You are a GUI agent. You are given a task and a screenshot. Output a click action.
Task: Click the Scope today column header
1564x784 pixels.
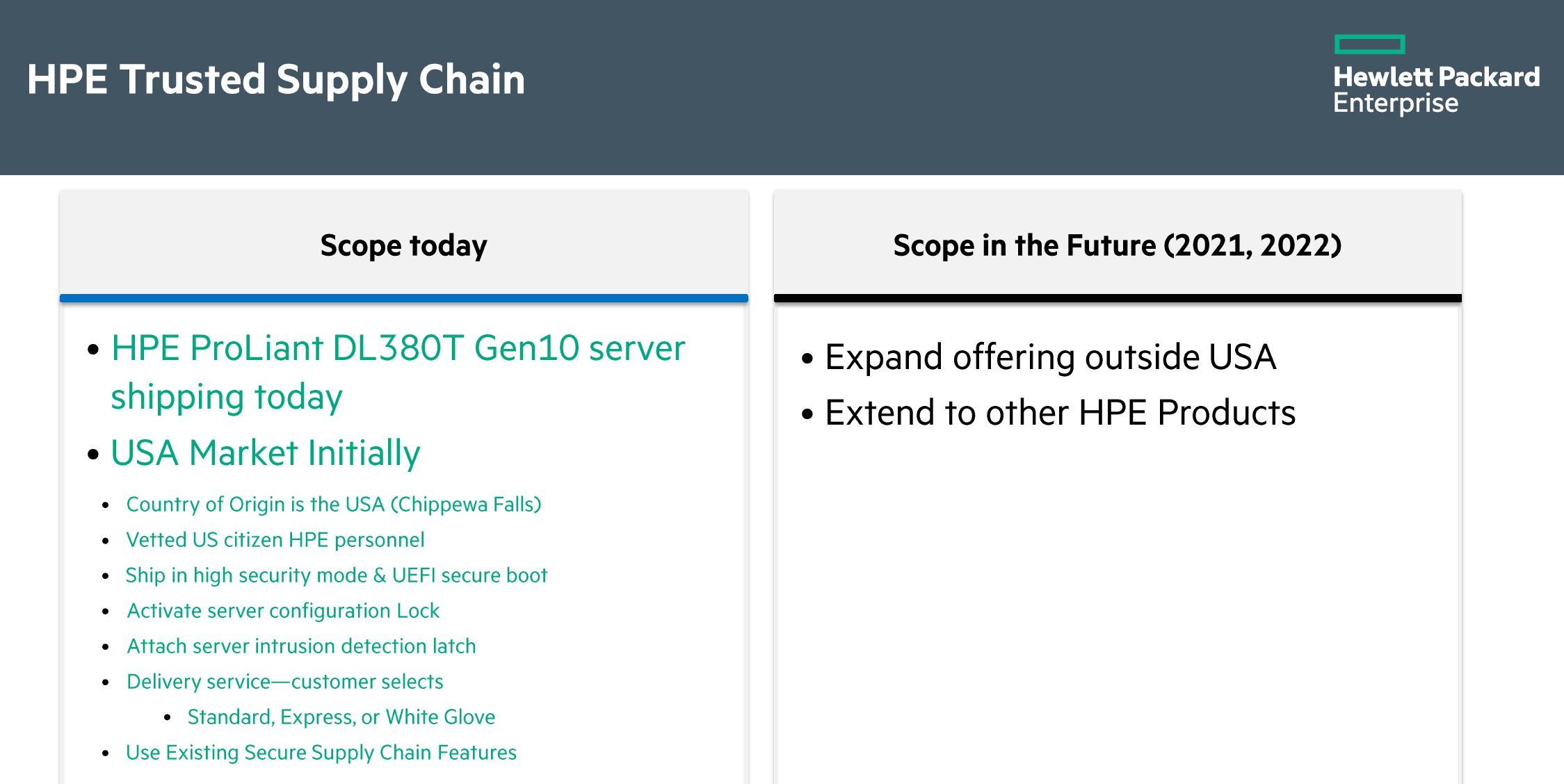coord(403,245)
